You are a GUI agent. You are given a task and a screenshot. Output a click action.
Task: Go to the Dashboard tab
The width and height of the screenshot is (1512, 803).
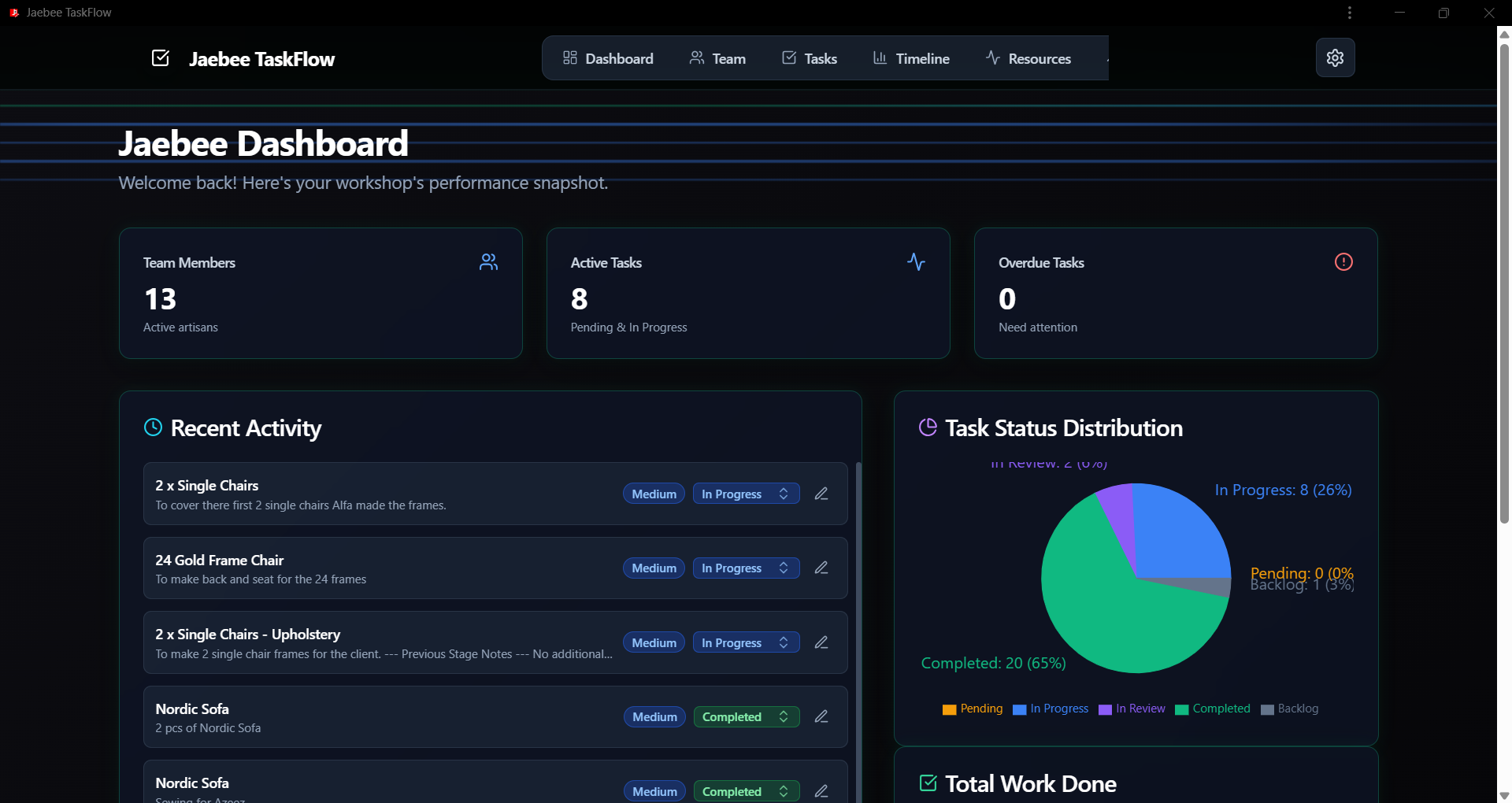point(608,58)
